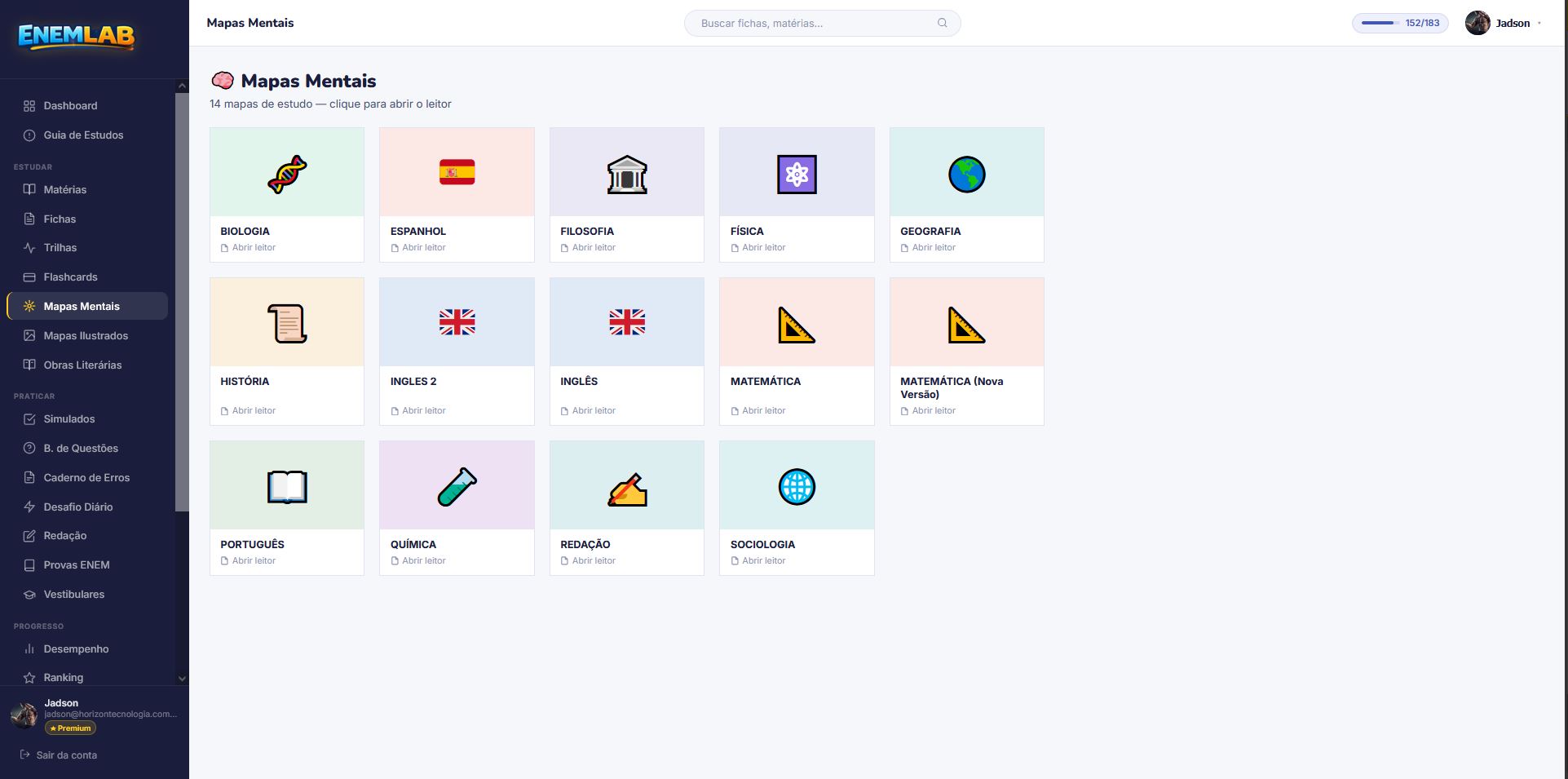Click the Ranking star icon
This screenshot has width=1568, height=779.
(29, 678)
